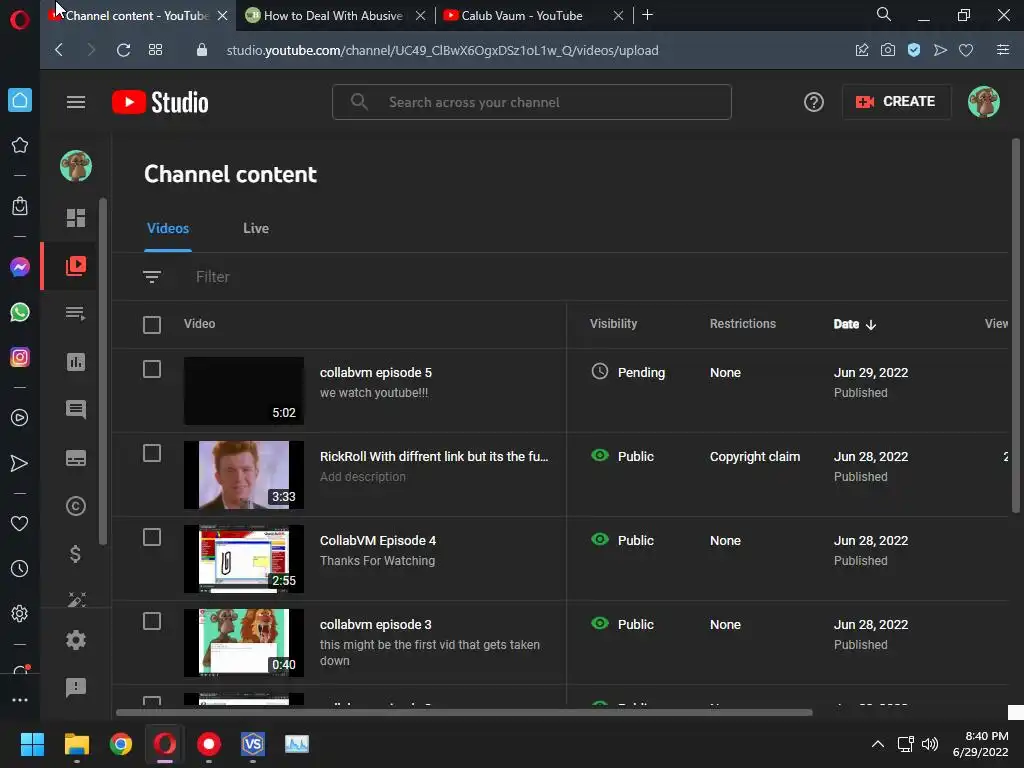Open the CollabVM Episode 4 thumbnail
The width and height of the screenshot is (1024, 768).
pos(244,559)
